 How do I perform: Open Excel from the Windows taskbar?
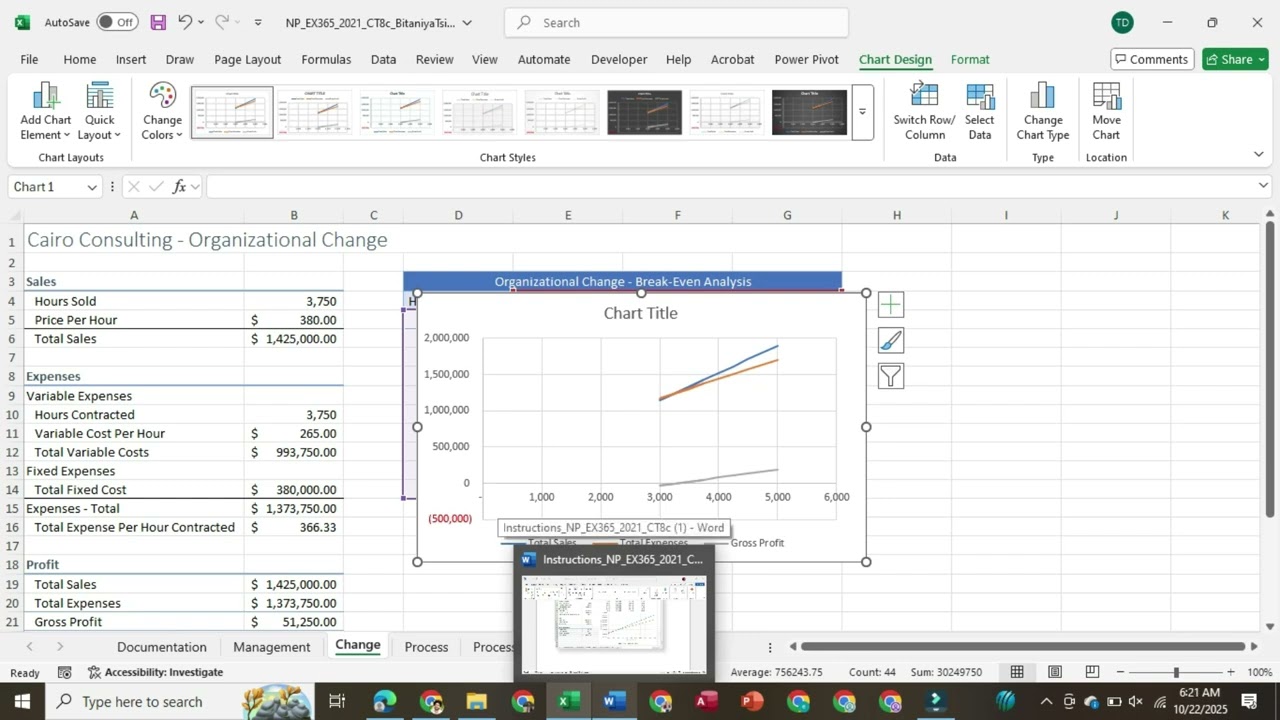(x=568, y=701)
